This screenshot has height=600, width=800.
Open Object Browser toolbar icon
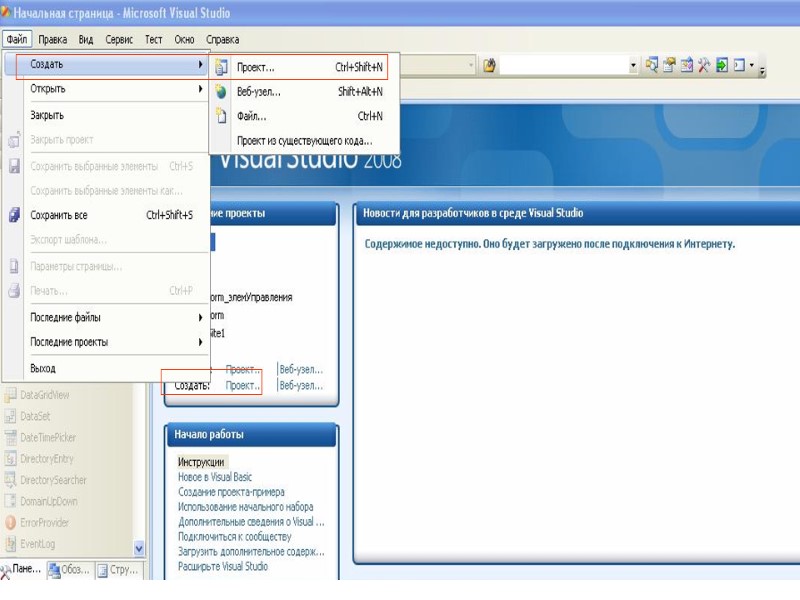tap(686, 65)
